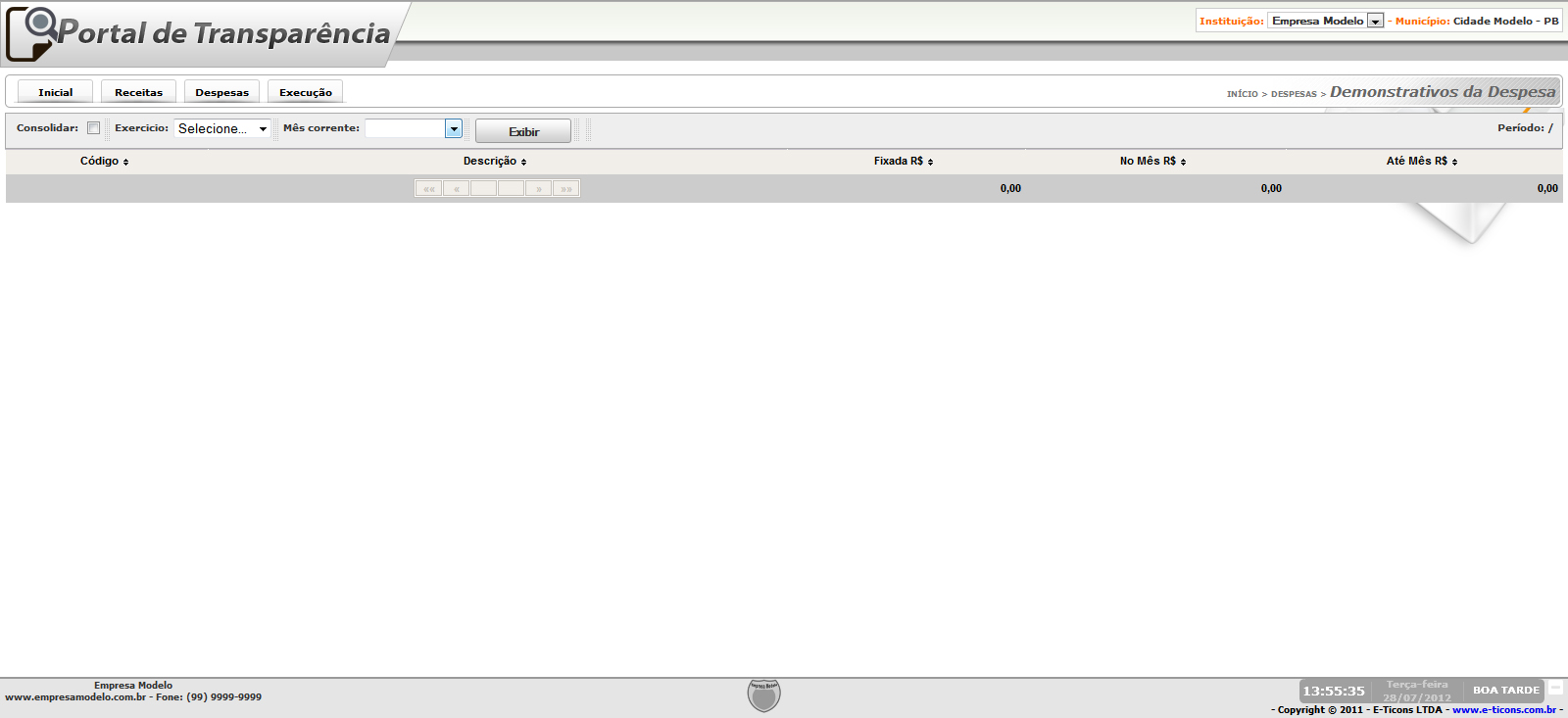Open the Despesas menu
The height and width of the screenshot is (718, 1568).
pos(221,92)
